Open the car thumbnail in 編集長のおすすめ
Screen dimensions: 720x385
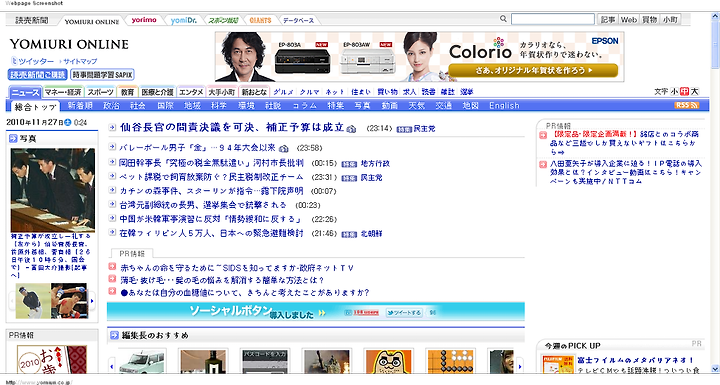[x=142, y=362]
